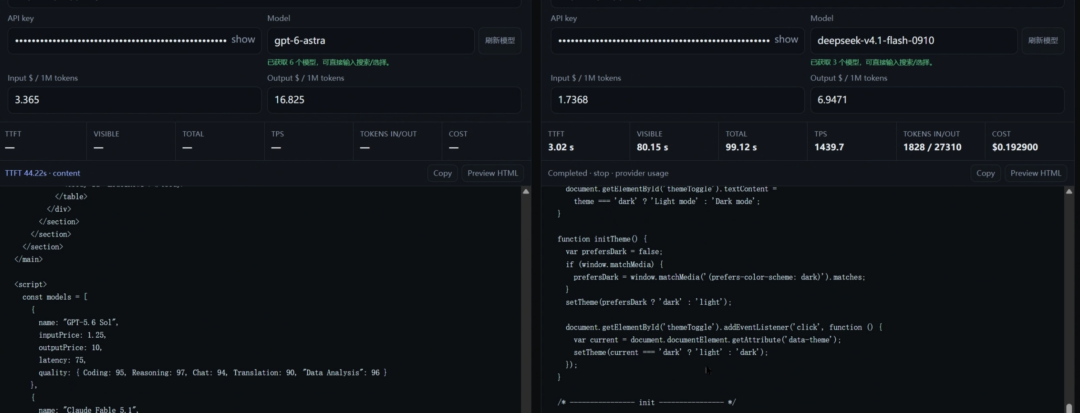Click the code line 'latency: 75,'
The height and width of the screenshot is (413, 1080).
pyautogui.click(x=63, y=360)
